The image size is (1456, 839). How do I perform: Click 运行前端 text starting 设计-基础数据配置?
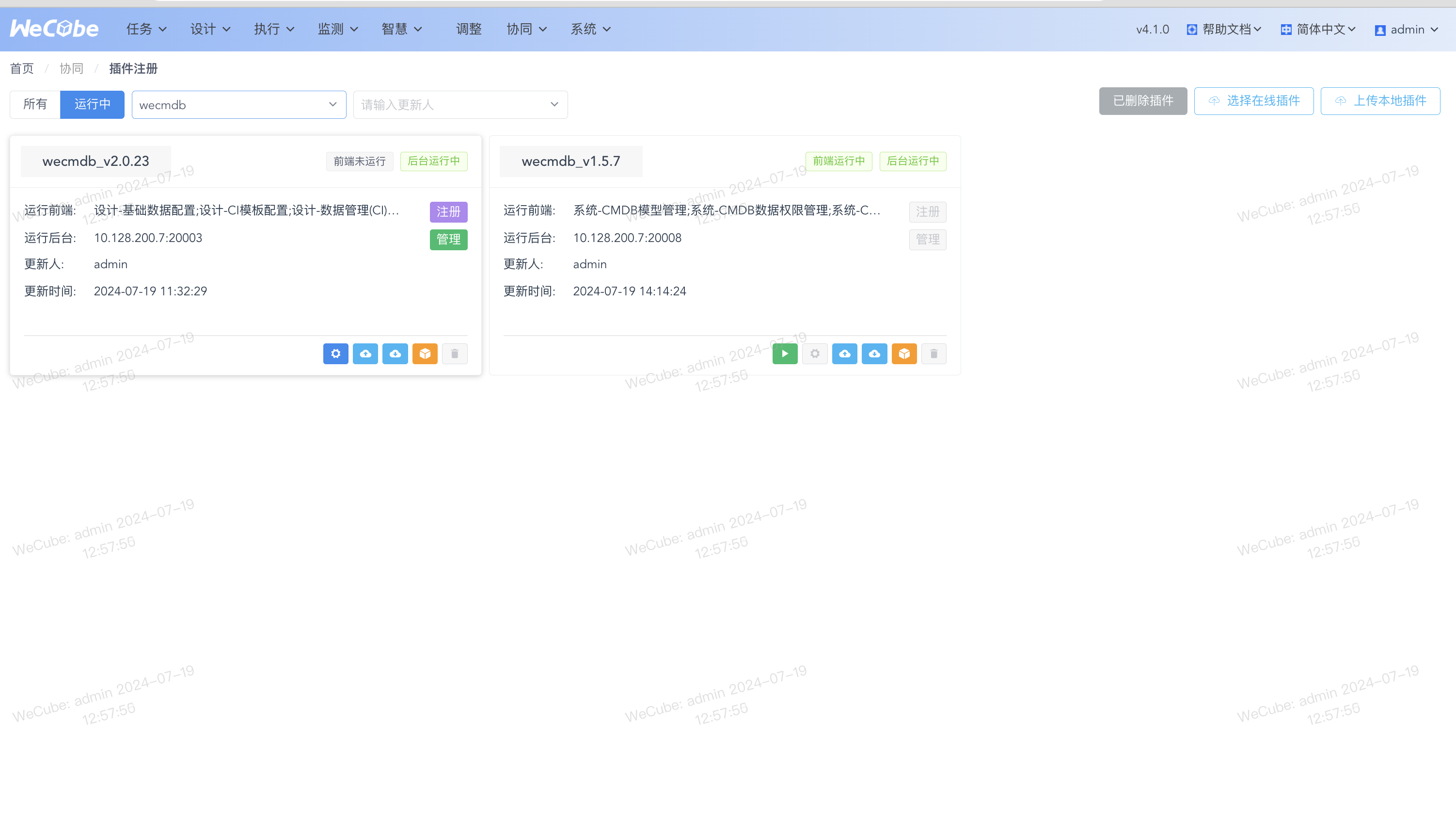pos(246,210)
